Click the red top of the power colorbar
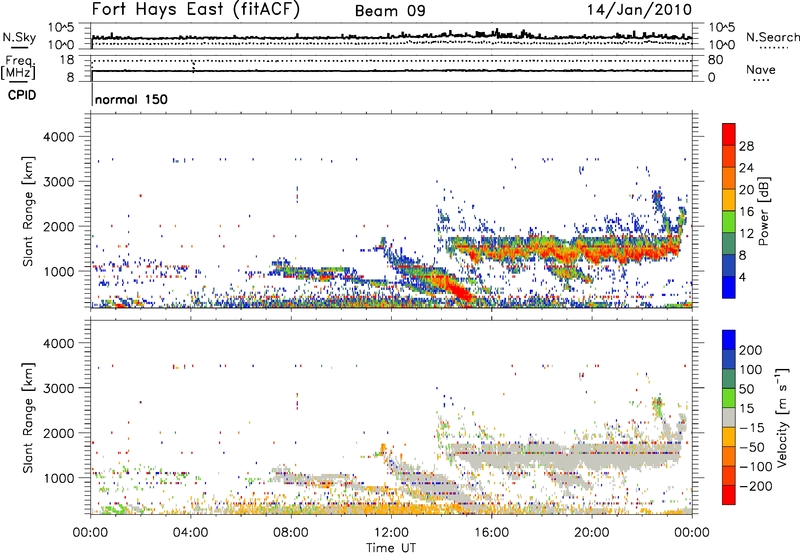Viewport: 800px width, 554px height. (729, 134)
